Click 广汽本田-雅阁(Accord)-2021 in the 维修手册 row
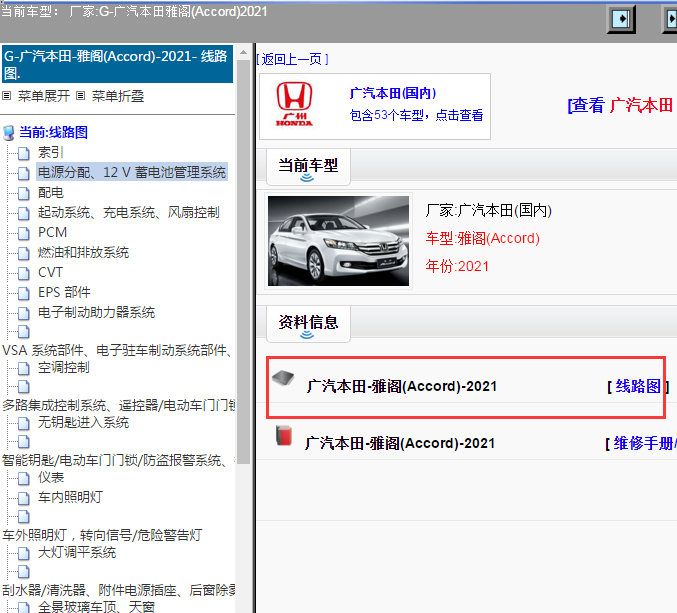Viewport: 677px width, 613px height. [400, 443]
